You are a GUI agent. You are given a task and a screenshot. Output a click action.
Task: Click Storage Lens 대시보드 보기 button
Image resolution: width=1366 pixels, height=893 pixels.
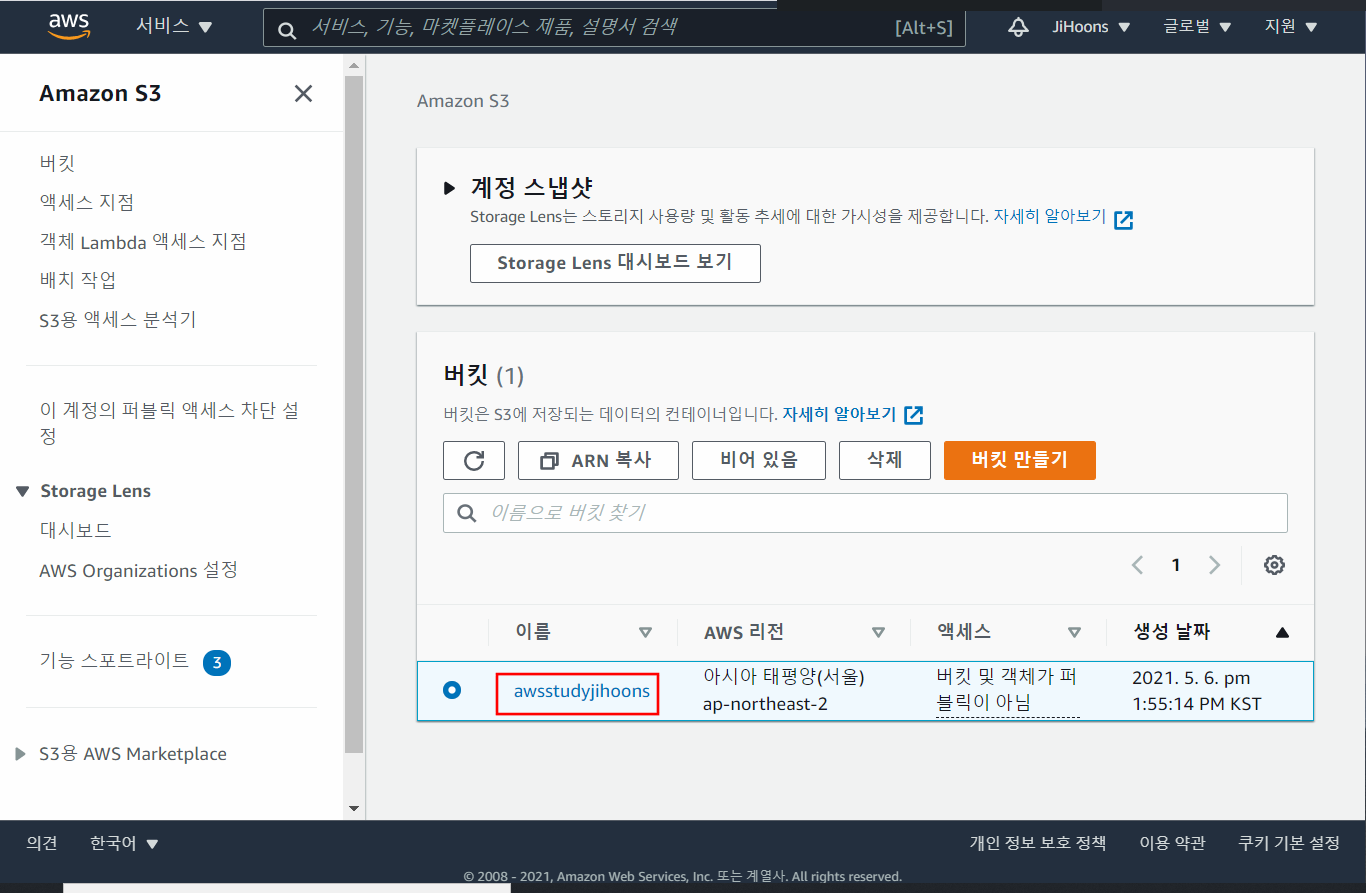point(615,263)
